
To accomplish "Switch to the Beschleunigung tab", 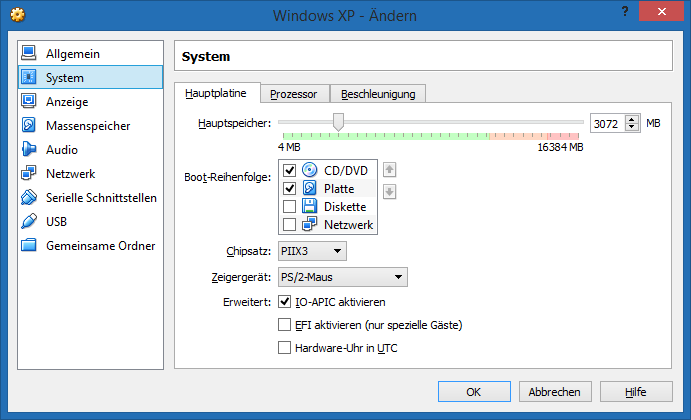I will click(378, 94).
